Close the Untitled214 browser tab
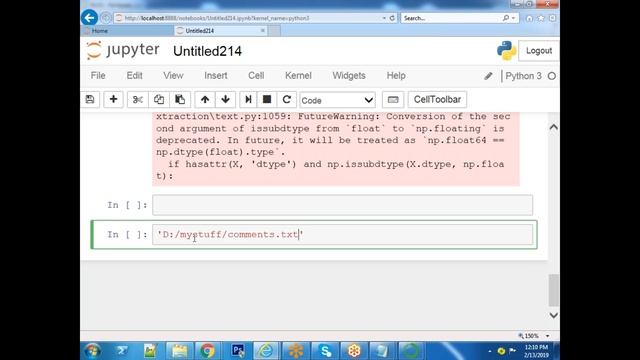640x360 pixels. tap(262, 31)
